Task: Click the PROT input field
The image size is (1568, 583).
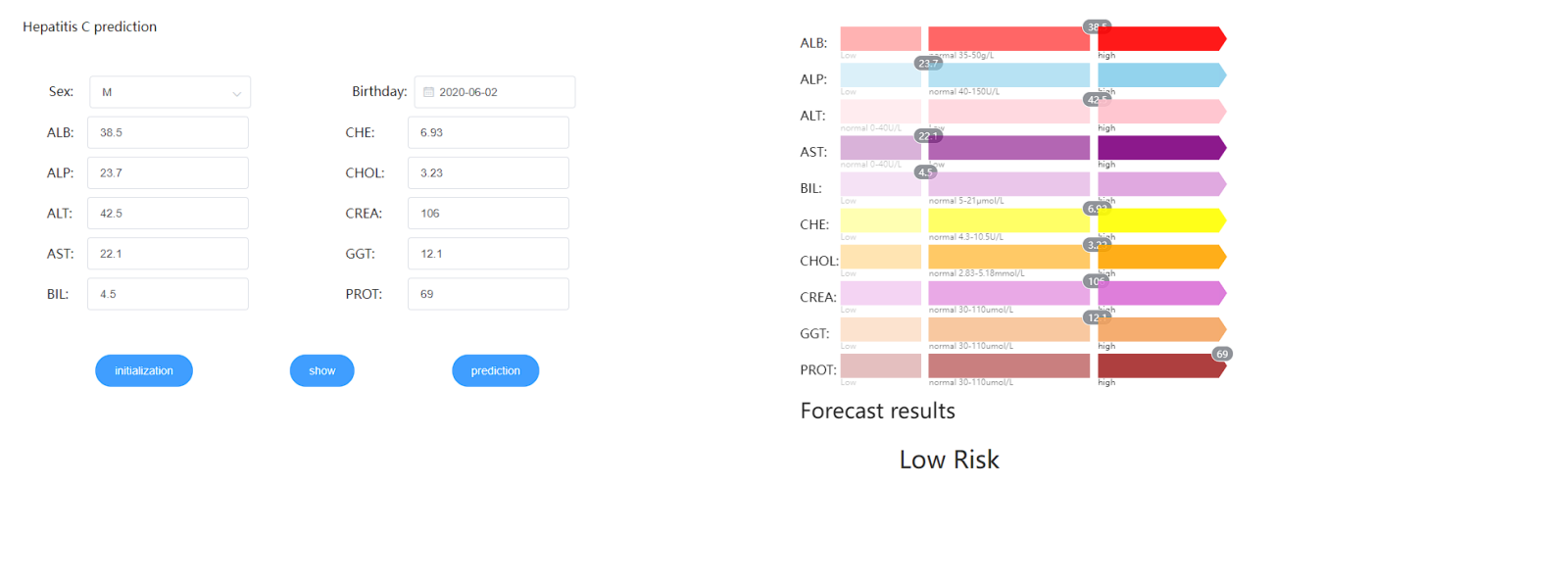Action: 488,294
